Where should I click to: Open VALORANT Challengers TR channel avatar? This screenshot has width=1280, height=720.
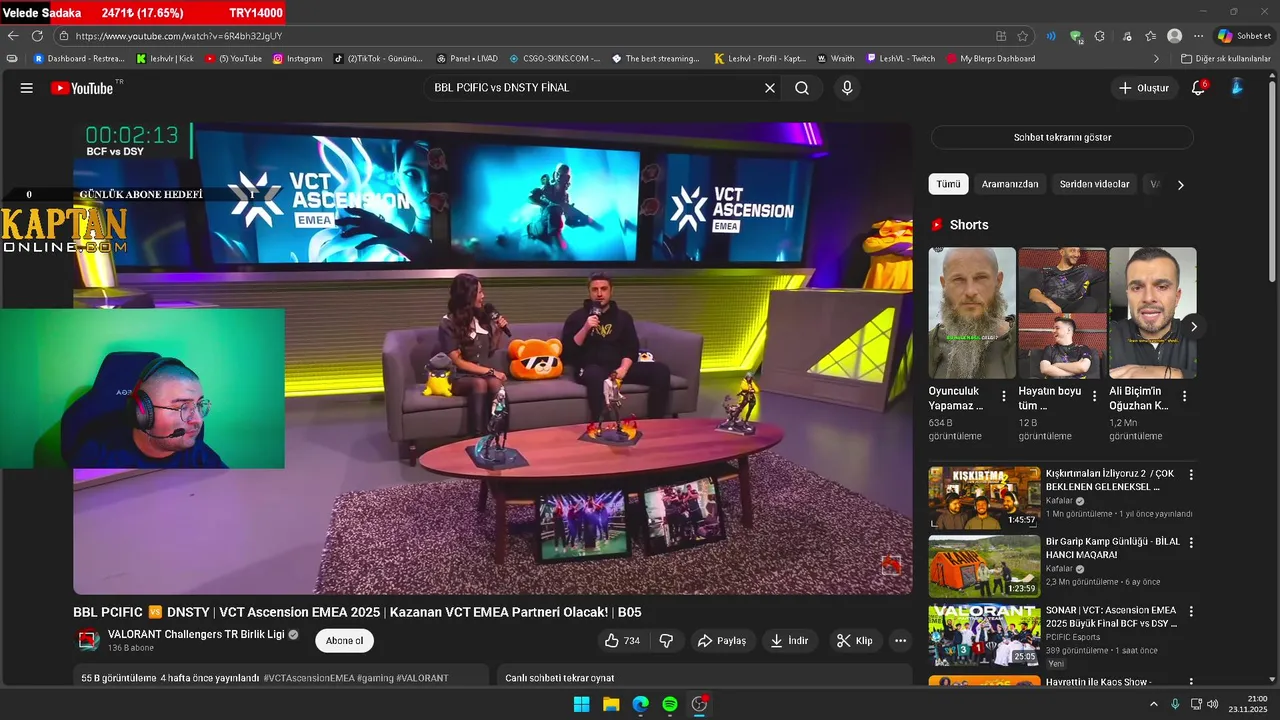click(x=88, y=640)
